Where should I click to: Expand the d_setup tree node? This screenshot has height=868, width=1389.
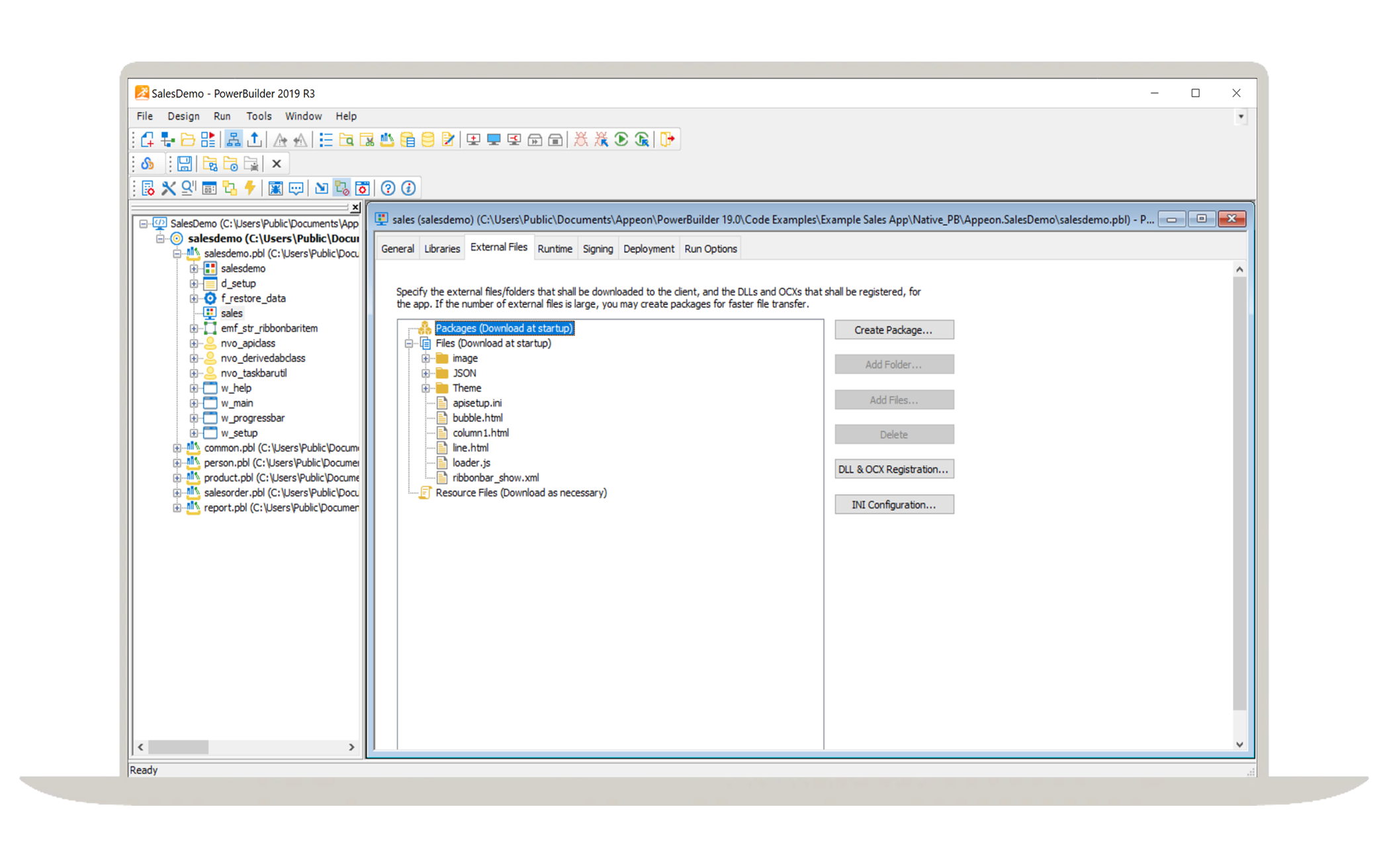(x=193, y=283)
